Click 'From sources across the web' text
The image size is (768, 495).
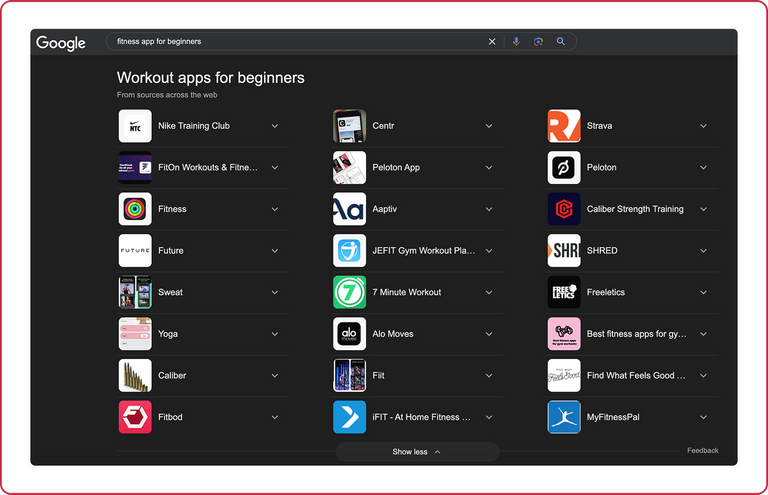(167, 95)
